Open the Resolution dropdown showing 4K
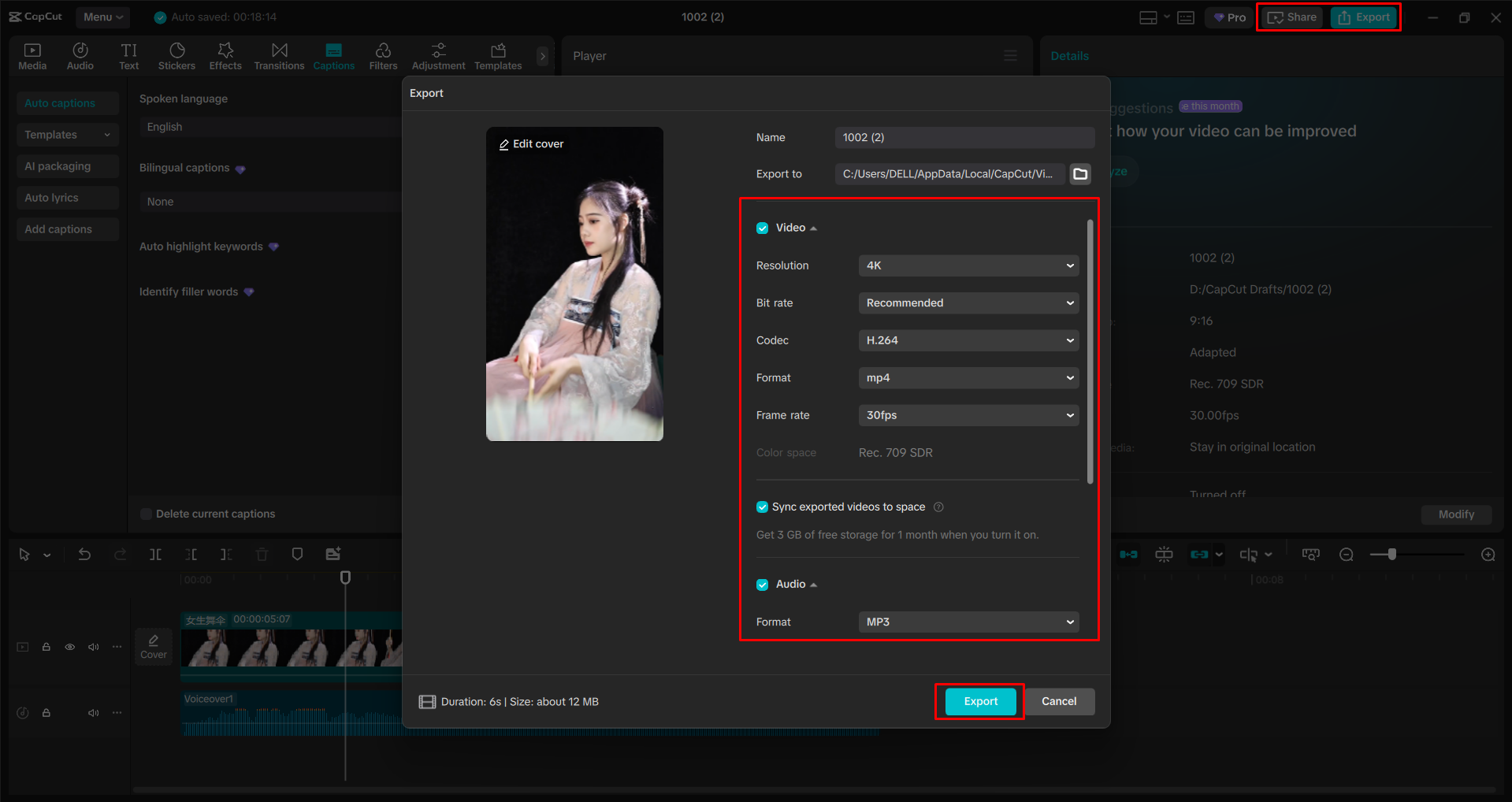This screenshot has height=802, width=1512. click(968, 265)
